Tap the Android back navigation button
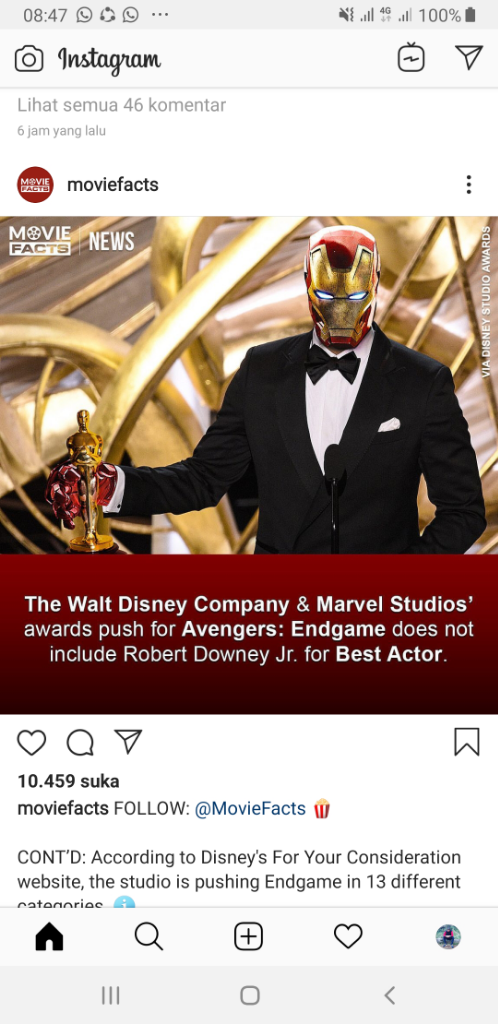 click(x=390, y=995)
